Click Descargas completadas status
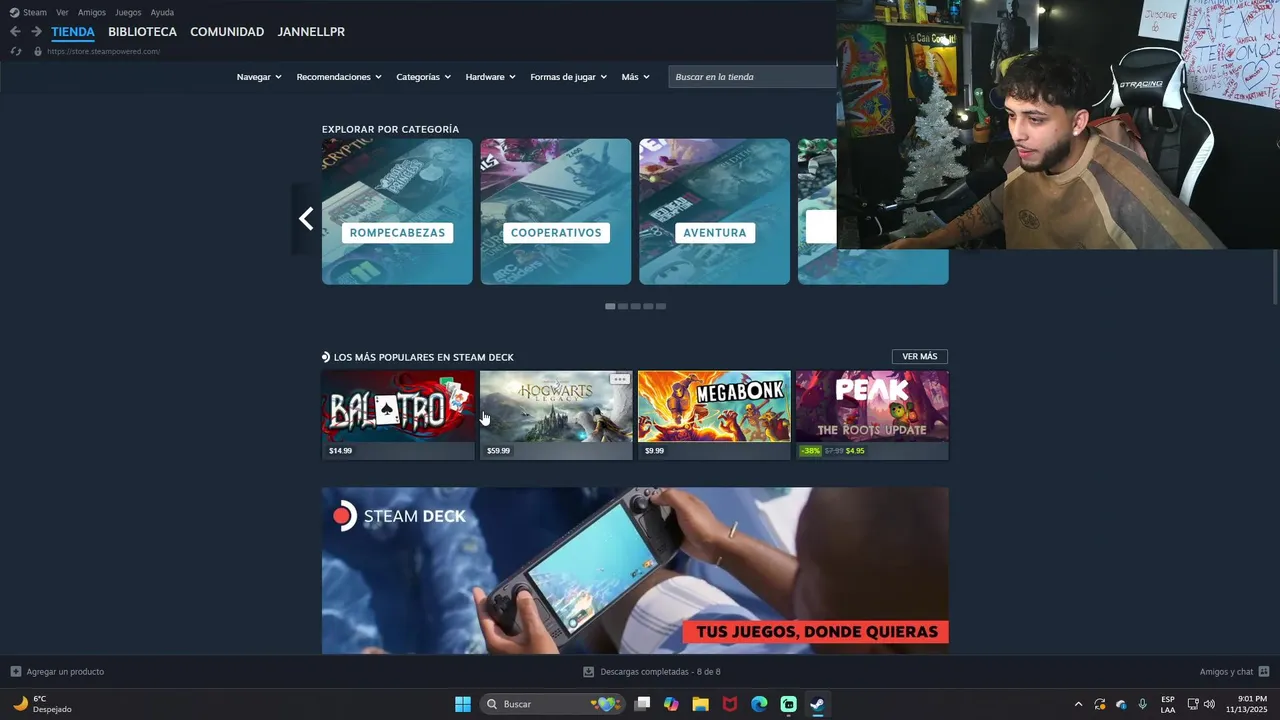 point(660,672)
